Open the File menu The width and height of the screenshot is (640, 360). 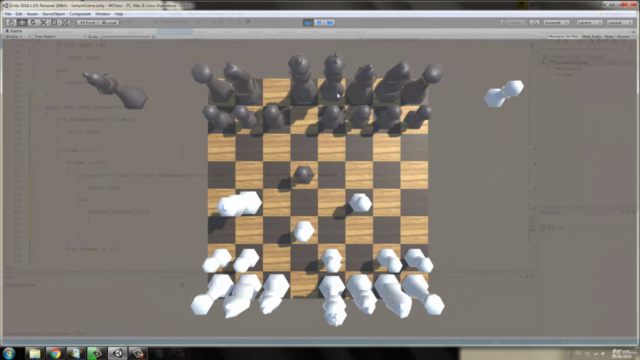pos(8,14)
